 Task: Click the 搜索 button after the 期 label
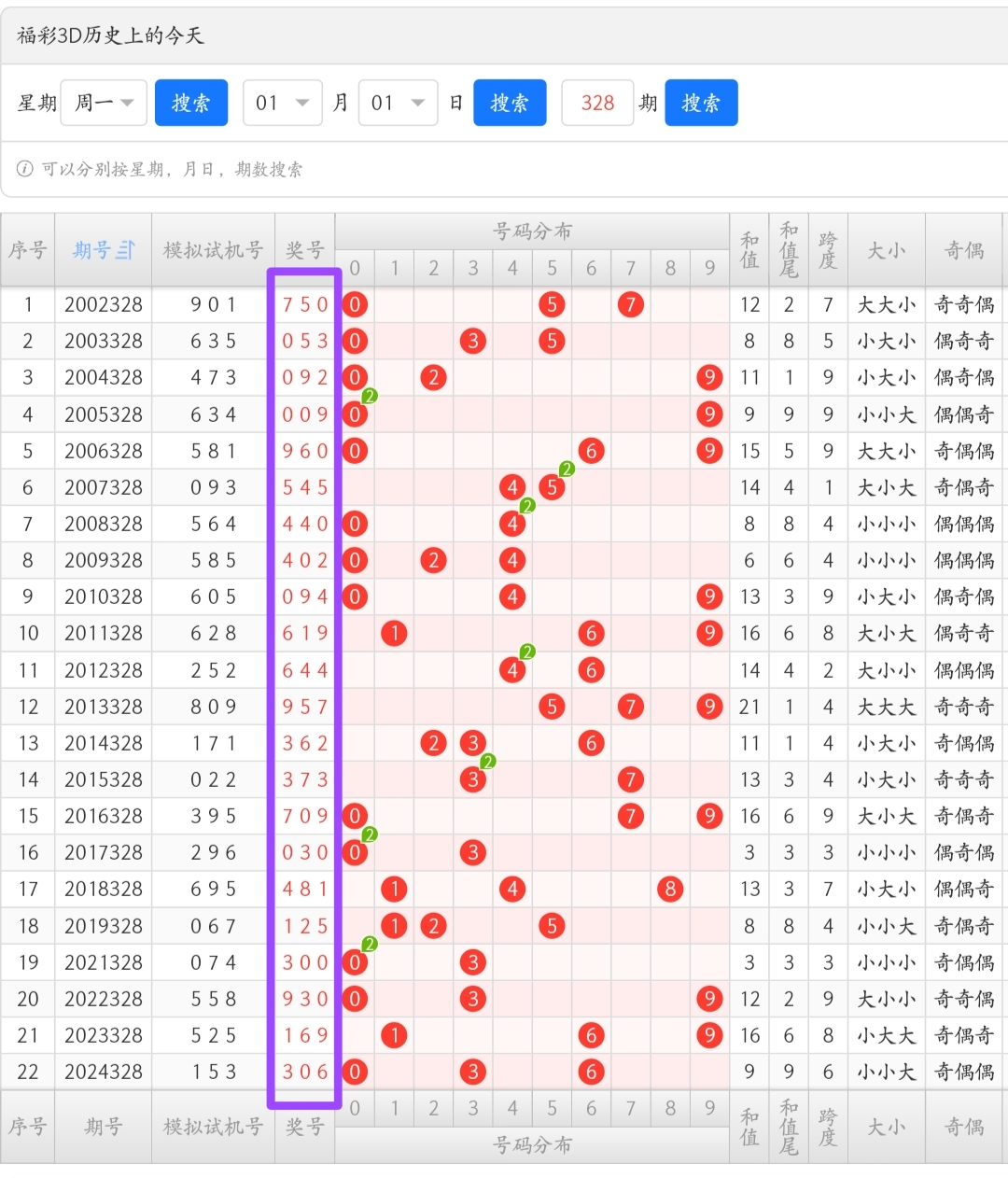click(701, 103)
